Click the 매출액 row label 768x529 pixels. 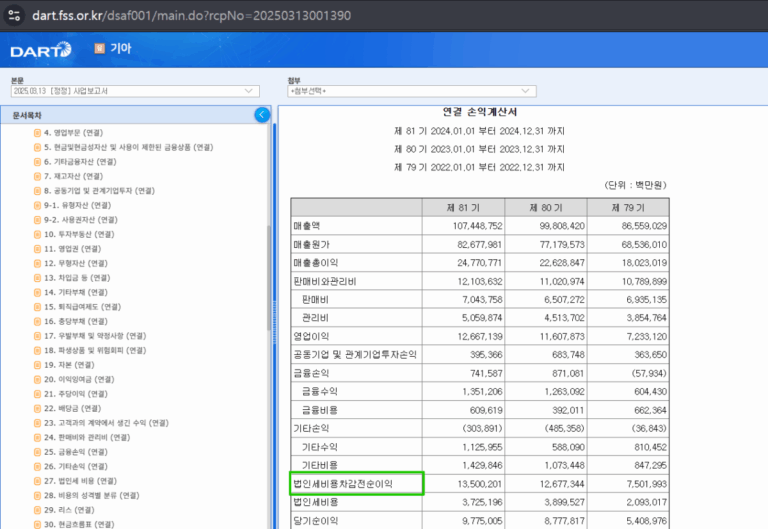coord(307,226)
